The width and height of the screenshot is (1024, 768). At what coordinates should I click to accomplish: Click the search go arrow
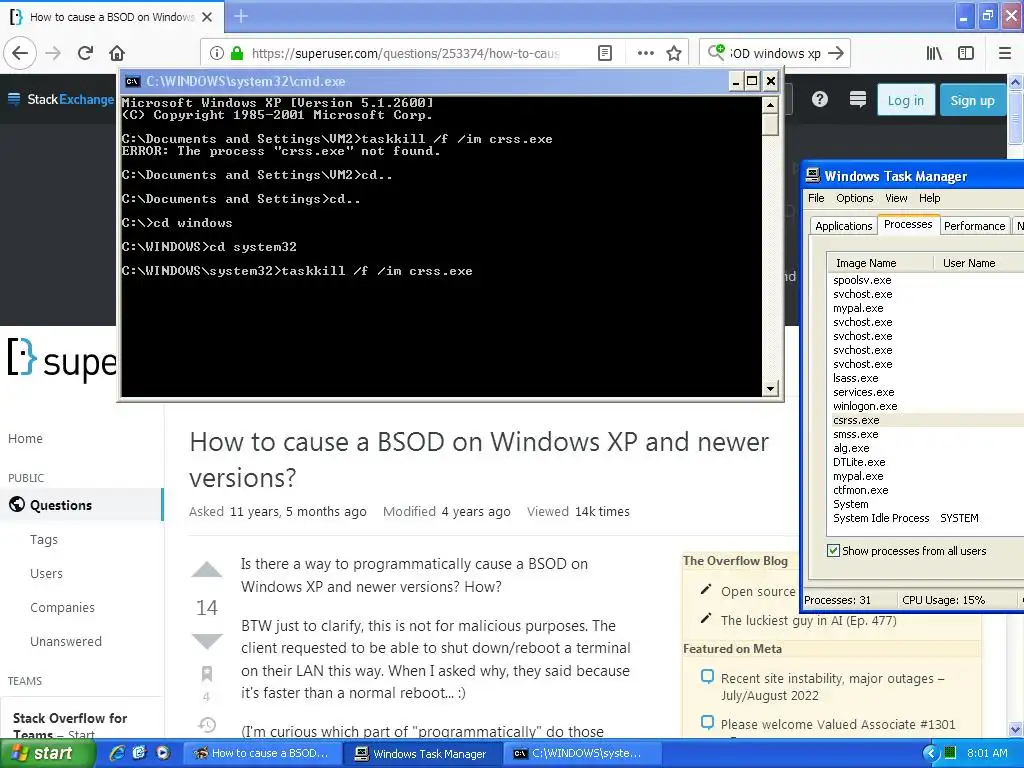coord(835,53)
